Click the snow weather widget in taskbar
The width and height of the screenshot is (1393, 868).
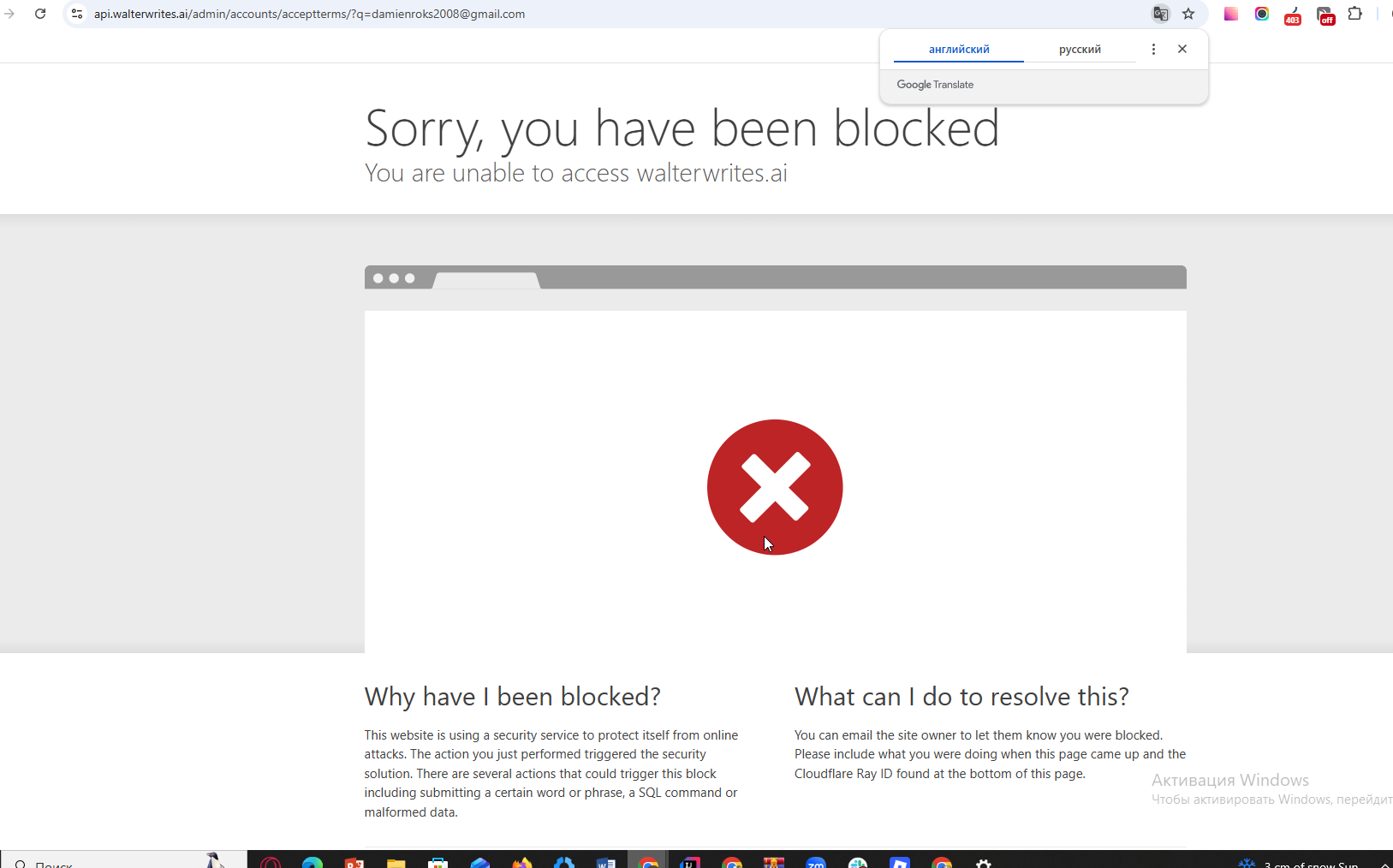pos(1299,863)
